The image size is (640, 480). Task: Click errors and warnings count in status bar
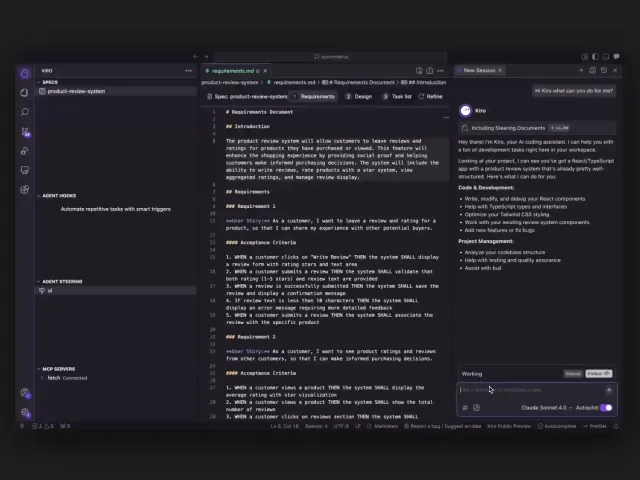point(43,426)
